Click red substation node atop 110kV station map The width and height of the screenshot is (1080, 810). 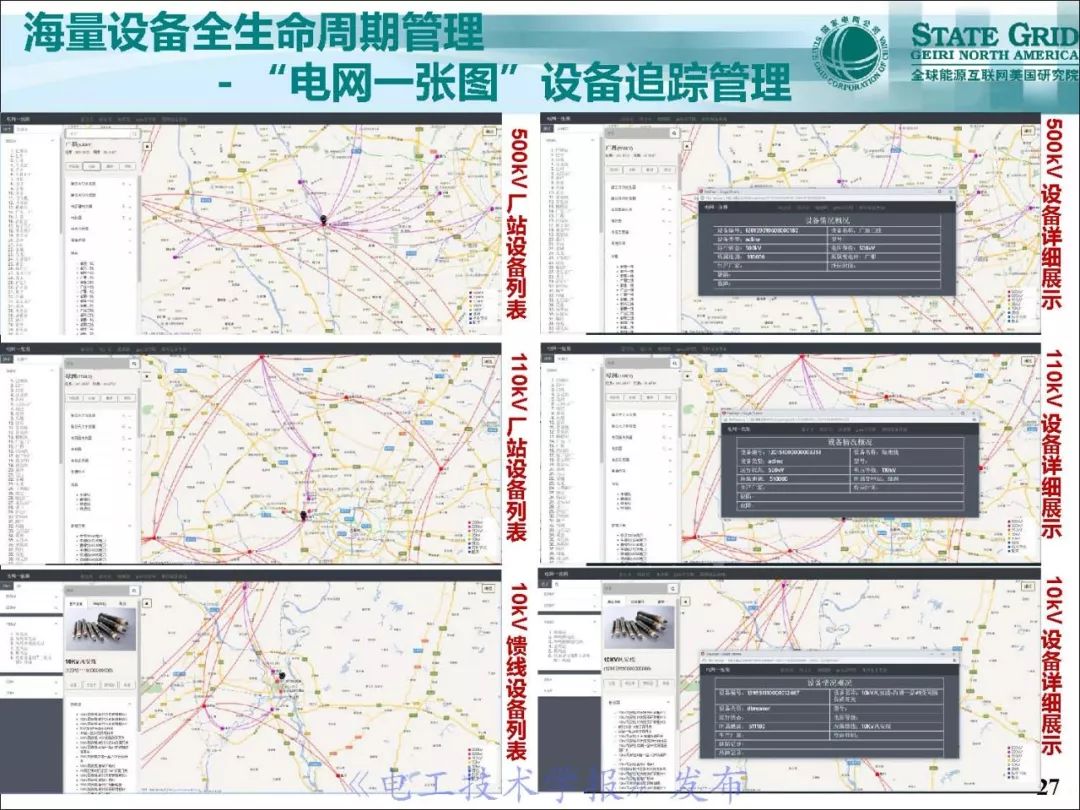262,357
